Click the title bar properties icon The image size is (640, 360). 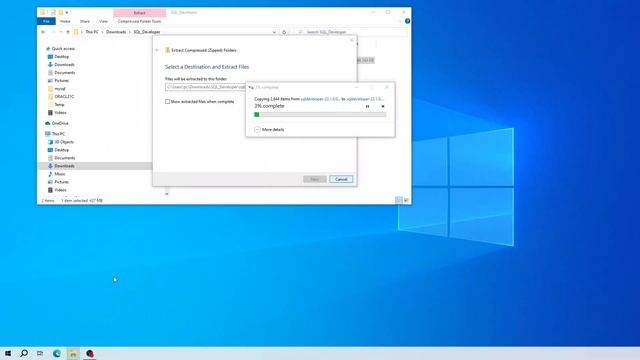pos(53,13)
